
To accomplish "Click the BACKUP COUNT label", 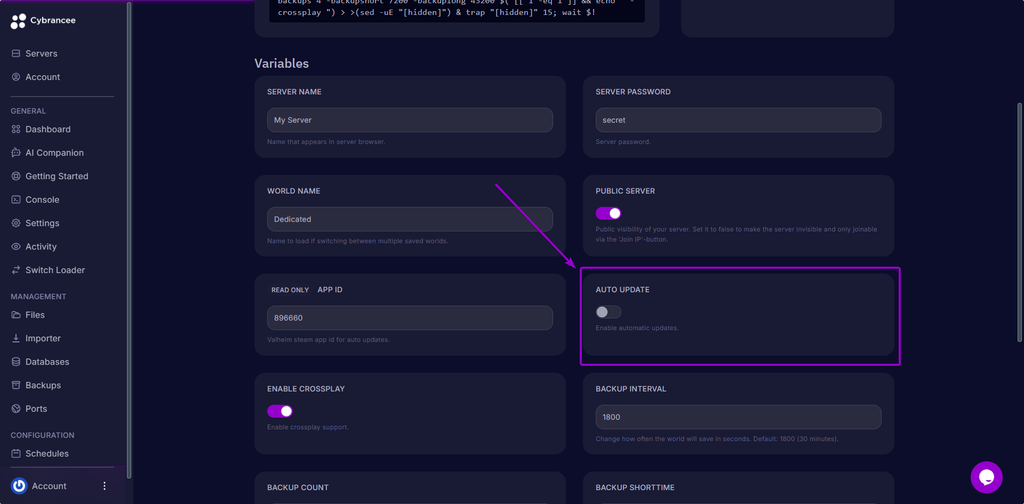I will [298, 488].
